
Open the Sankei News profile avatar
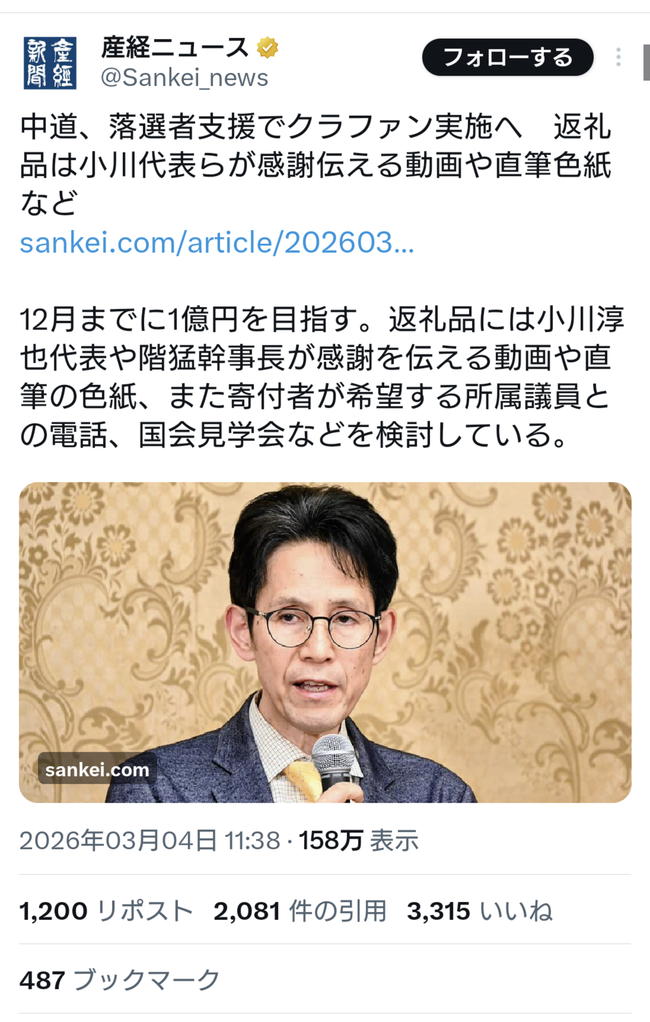[x=50, y=63]
